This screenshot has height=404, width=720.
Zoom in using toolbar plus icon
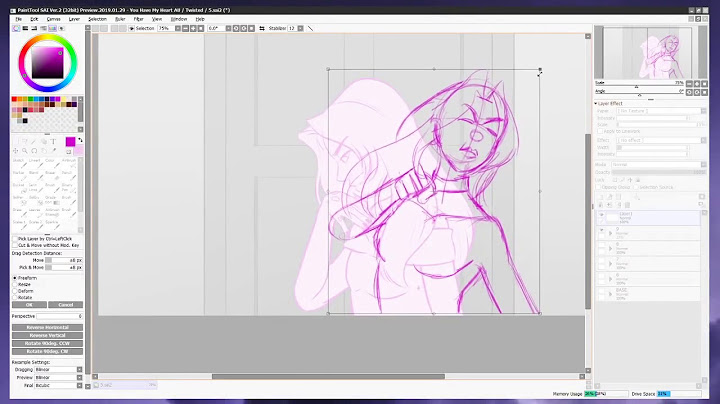click(193, 28)
